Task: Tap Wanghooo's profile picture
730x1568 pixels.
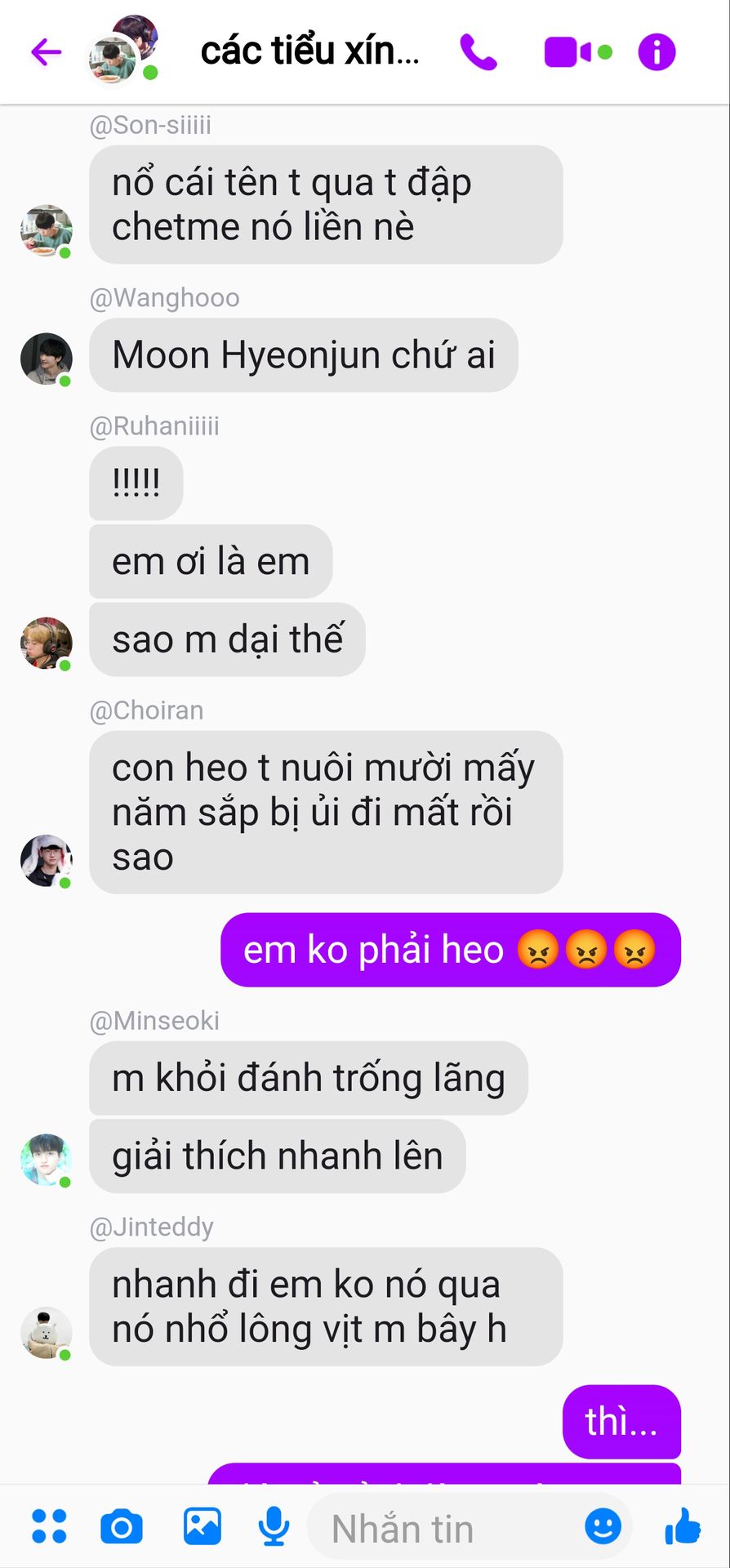Action: tap(47, 359)
